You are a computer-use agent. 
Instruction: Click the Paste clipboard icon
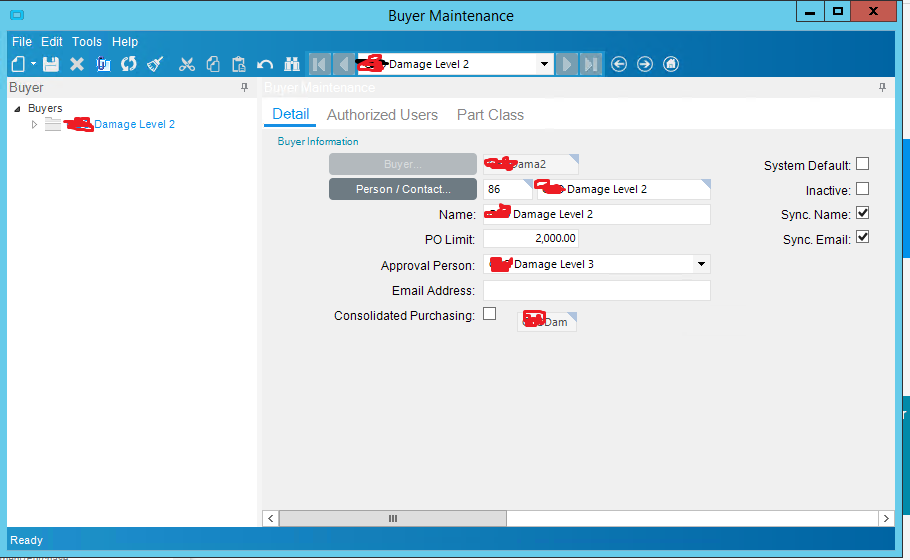(239, 64)
